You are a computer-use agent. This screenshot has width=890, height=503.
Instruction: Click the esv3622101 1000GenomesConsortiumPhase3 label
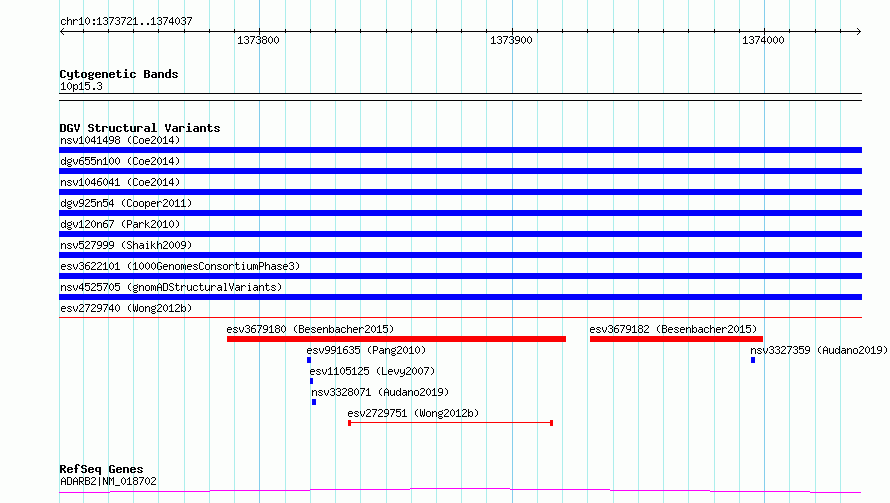(180, 266)
